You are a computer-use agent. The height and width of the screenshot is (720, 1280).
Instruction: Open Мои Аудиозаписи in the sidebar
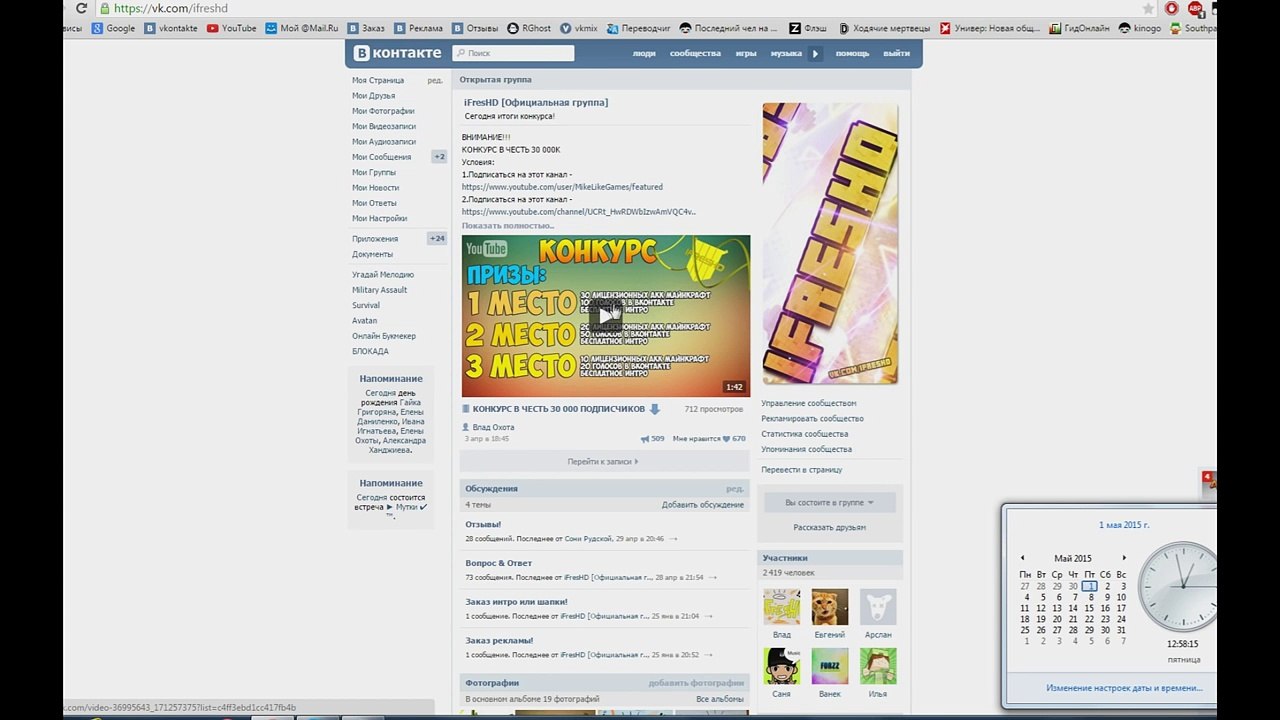pyautogui.click(x=384, y=142)
